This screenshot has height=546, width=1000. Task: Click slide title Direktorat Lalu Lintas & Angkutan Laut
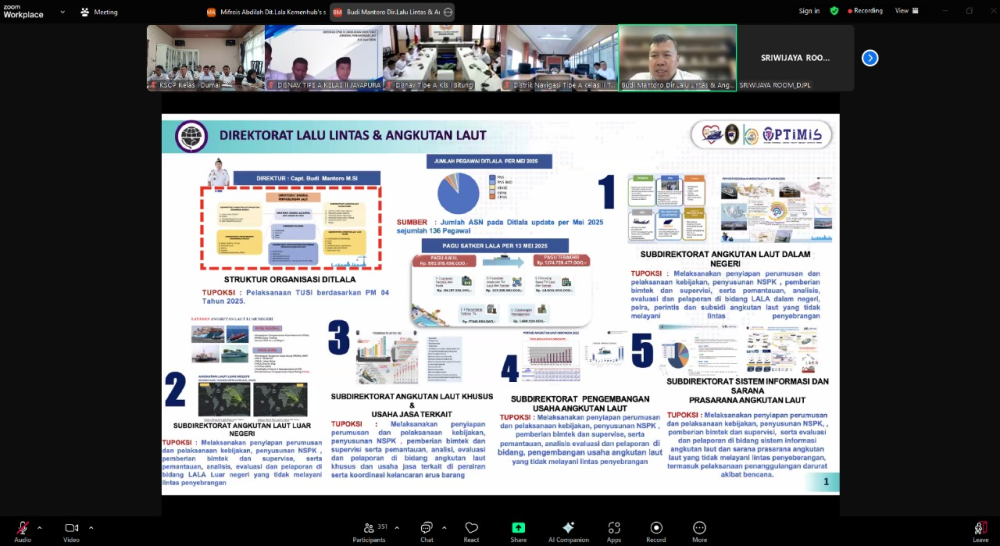(353, 135)
